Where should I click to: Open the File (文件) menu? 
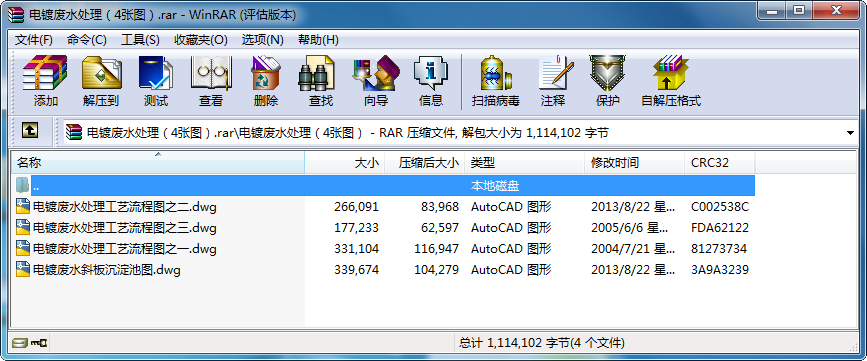point(33,40)
